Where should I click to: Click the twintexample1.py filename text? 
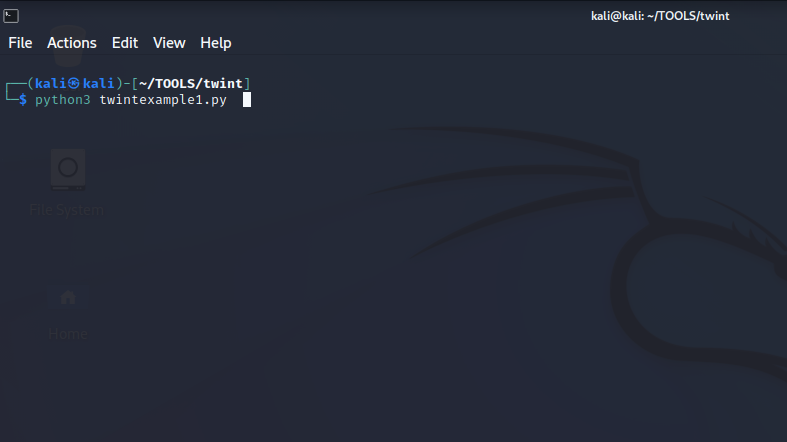[x=163, y=100]
